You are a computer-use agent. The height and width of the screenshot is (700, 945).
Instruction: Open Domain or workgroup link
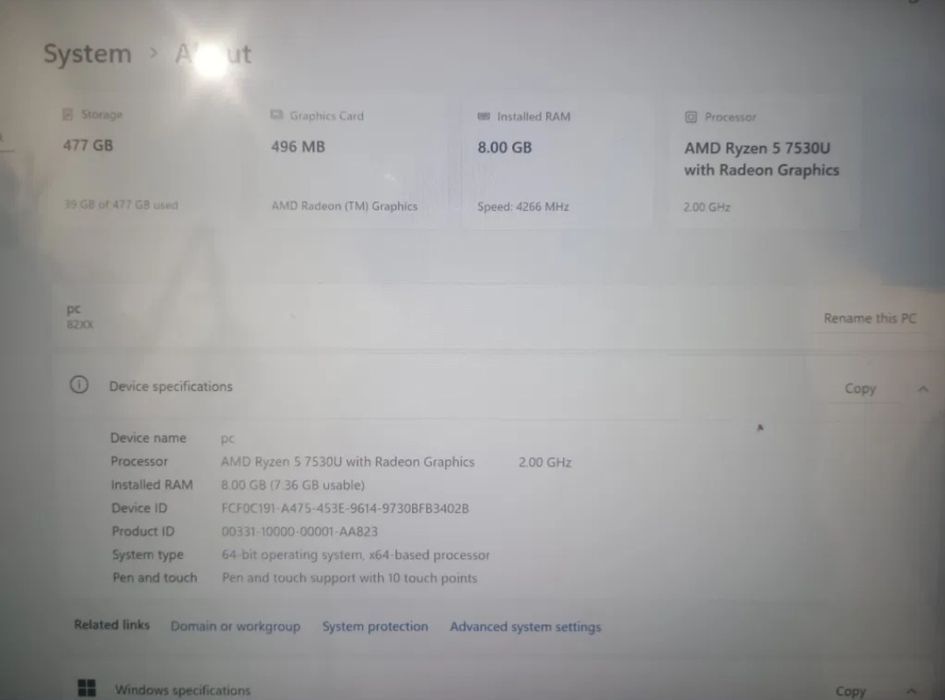click(x=236, y=626)
